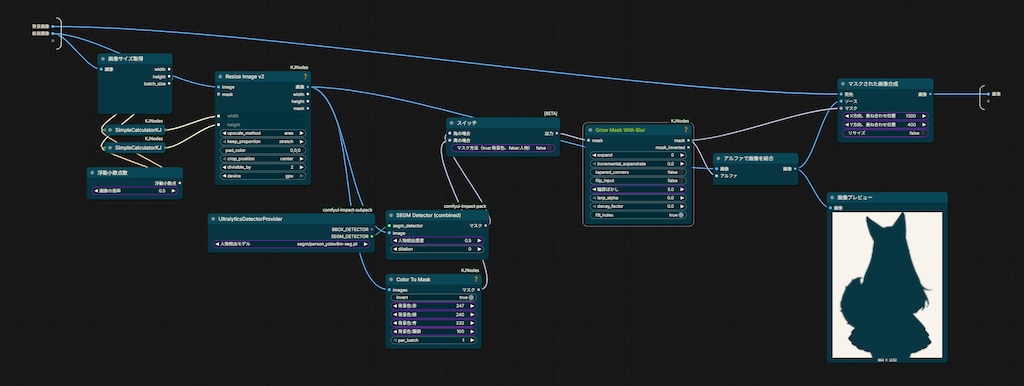Click the BBOX_DETECTOR output socket
Image resolution: width=1024 pixels, height=386 pixels.
point(372,229)
